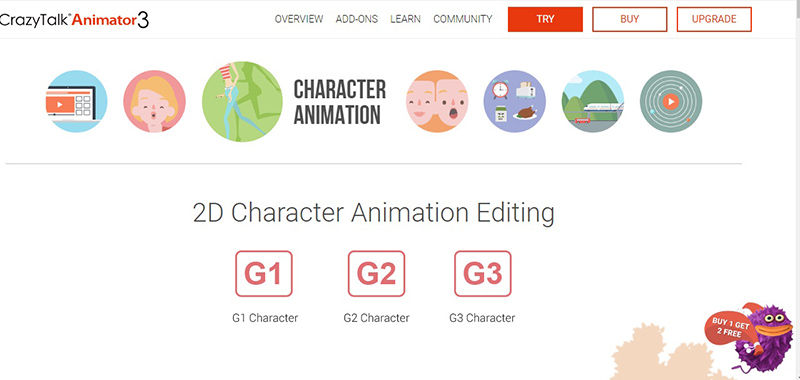The image size is (800, 380).
Task: Open the green running character animation icon
Action: 242,102
